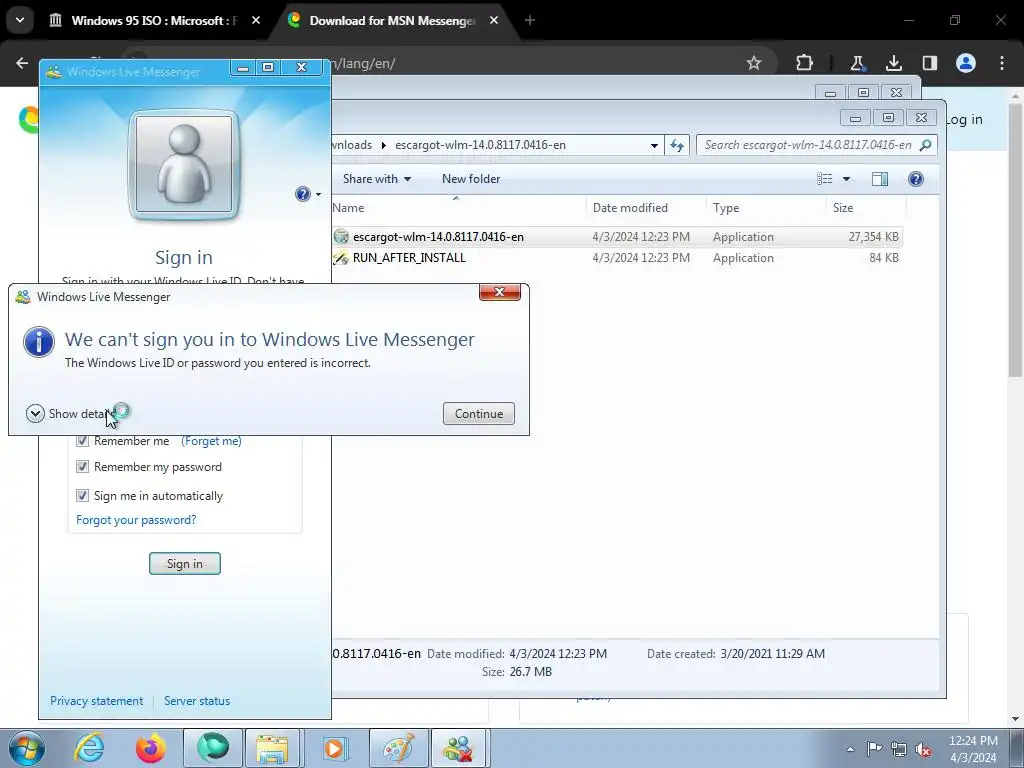The height and width of the screenshot is (768, 1024).
Task: Open the browser extensions icon
Action: 805,63
